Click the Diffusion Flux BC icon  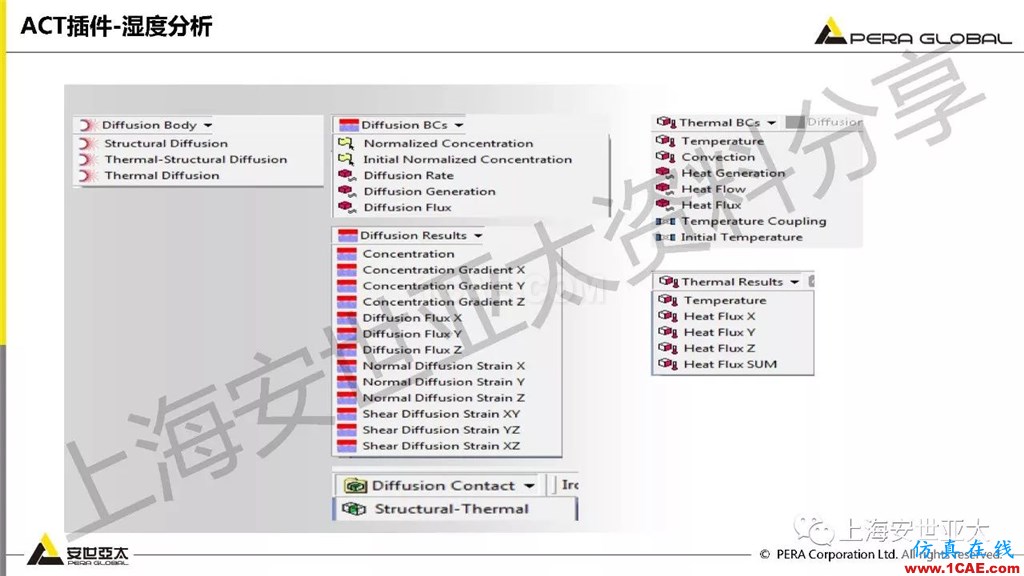(x=346, y=207)
